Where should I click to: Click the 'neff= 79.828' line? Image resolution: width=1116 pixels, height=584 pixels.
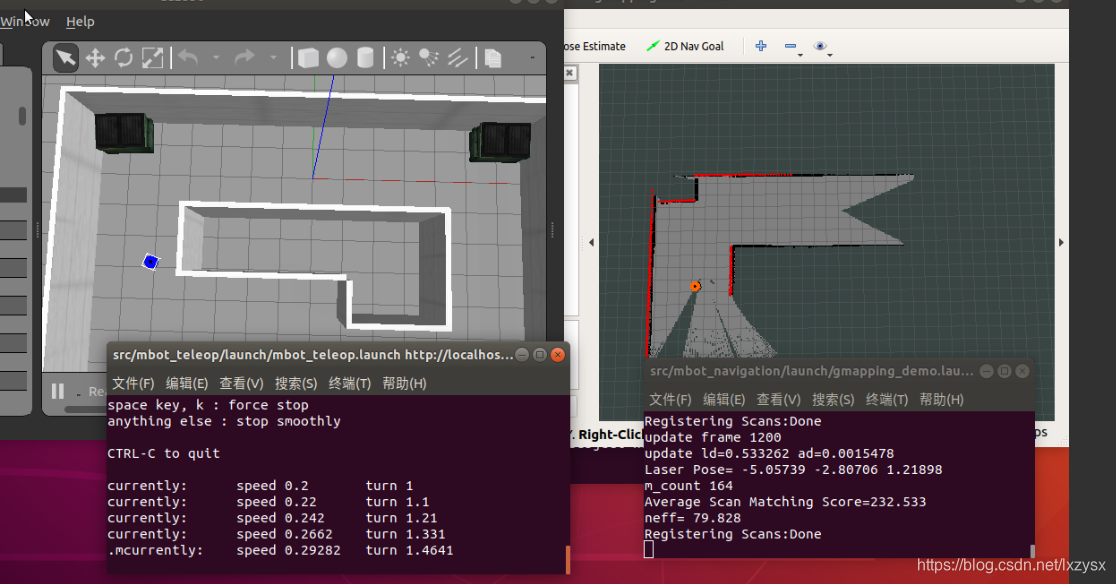(x=693, y=518)
